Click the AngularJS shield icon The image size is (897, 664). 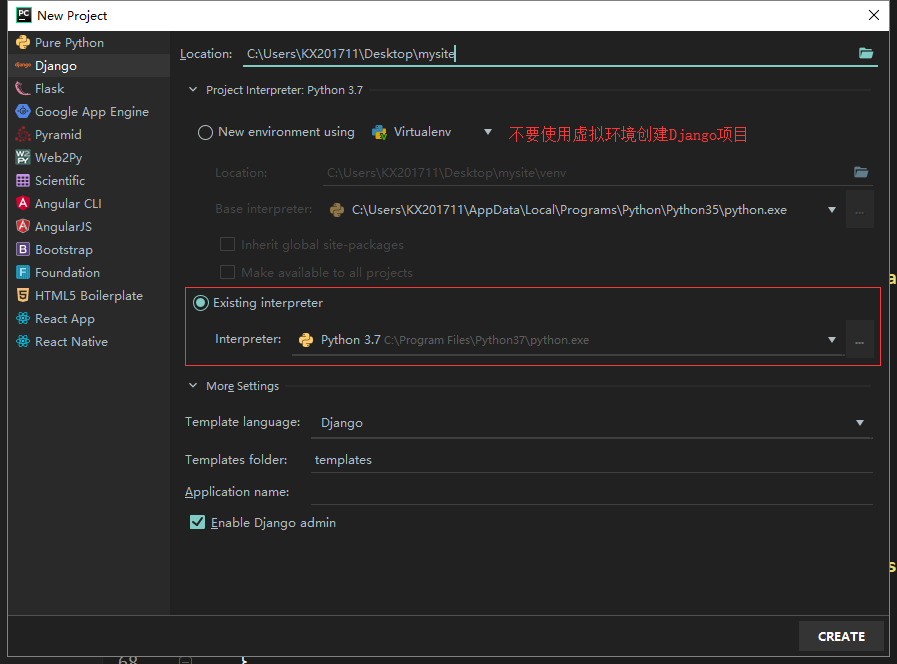pyautogui.click(x=23, y=226)
